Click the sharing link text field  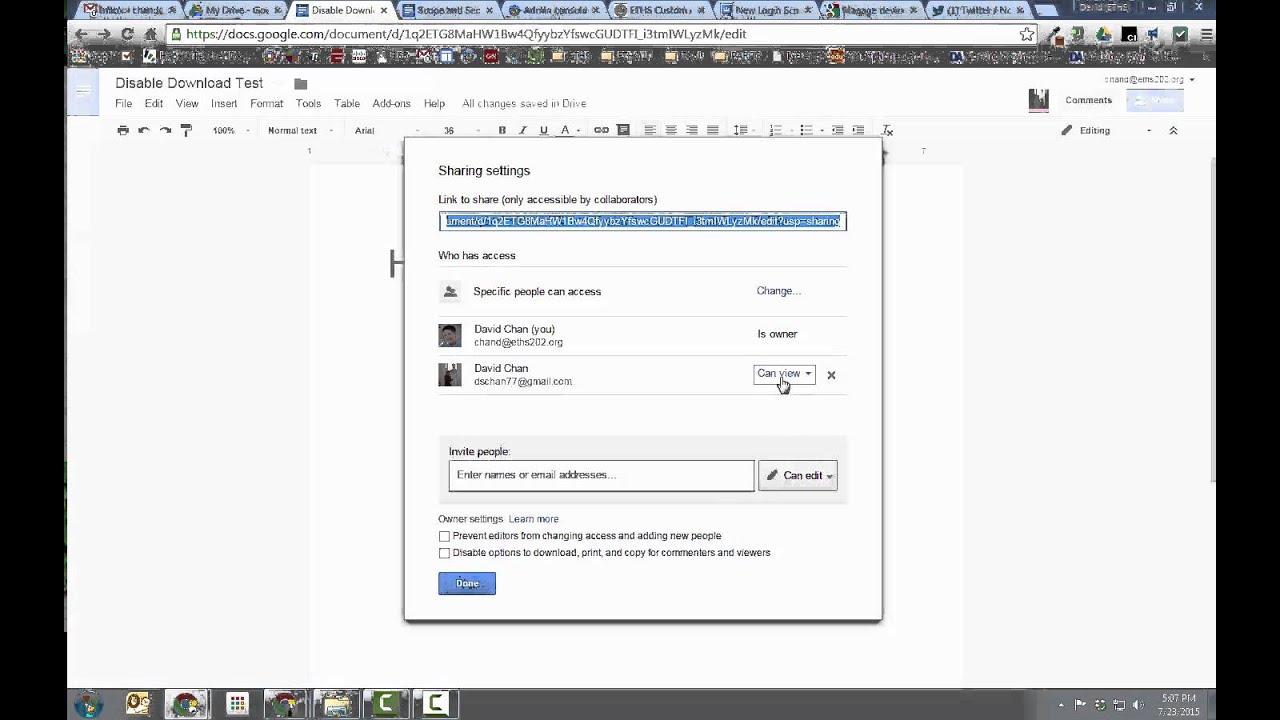[643, 221]
